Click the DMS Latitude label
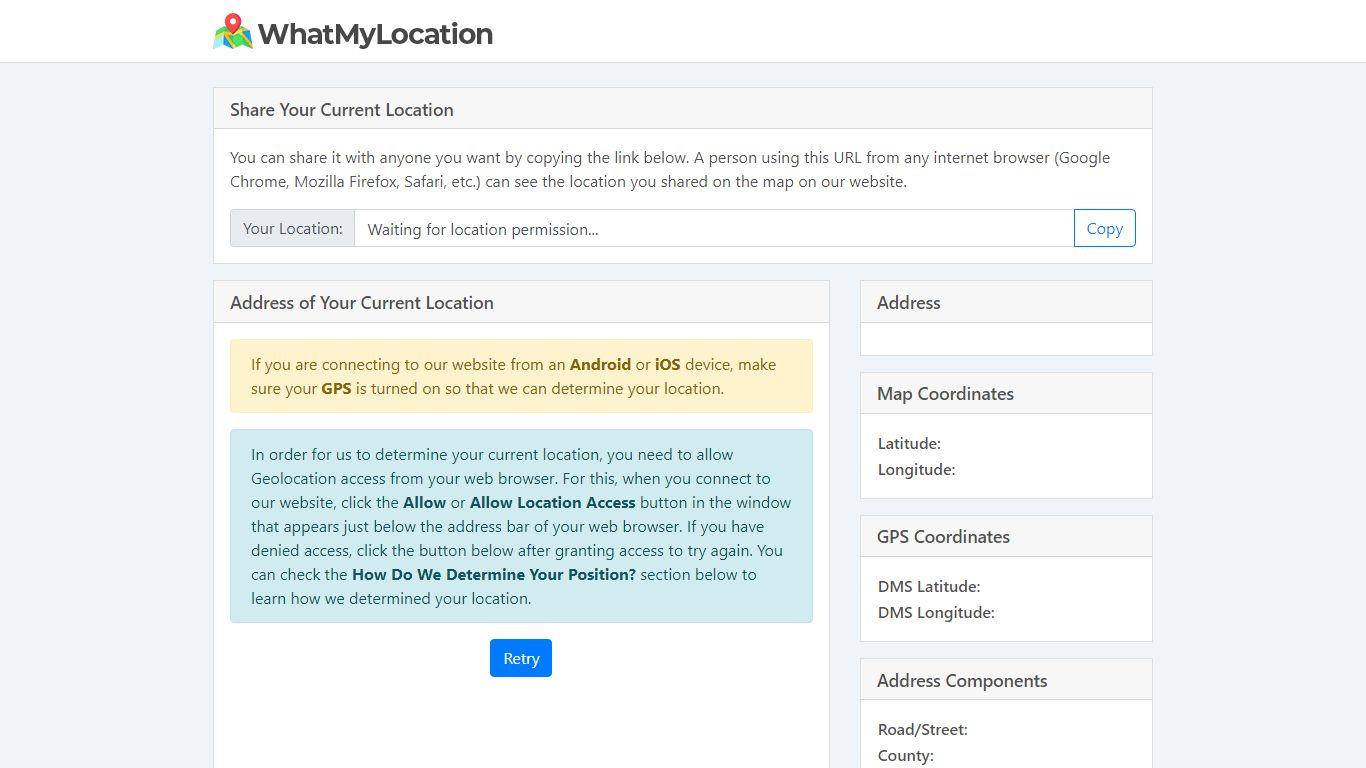The width and height of the screenshot is (1366, 768). coord(929,586)
